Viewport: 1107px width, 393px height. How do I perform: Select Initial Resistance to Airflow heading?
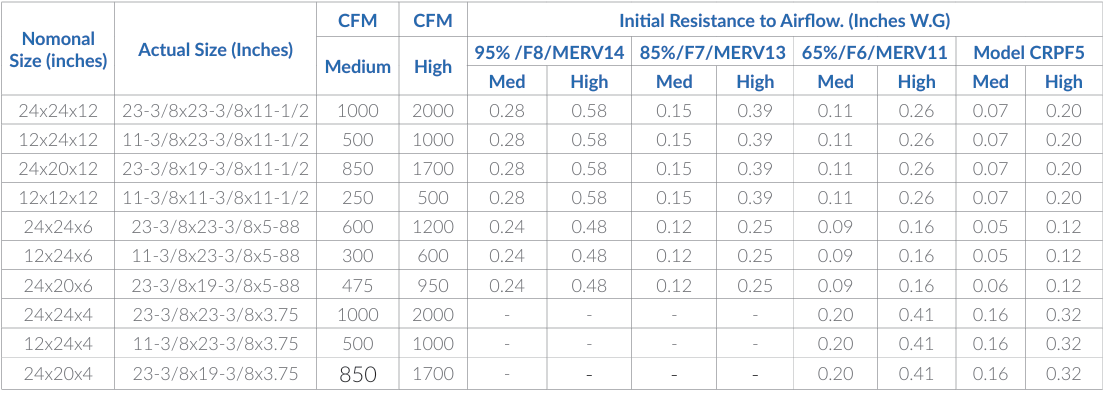[x=784, y=20]
